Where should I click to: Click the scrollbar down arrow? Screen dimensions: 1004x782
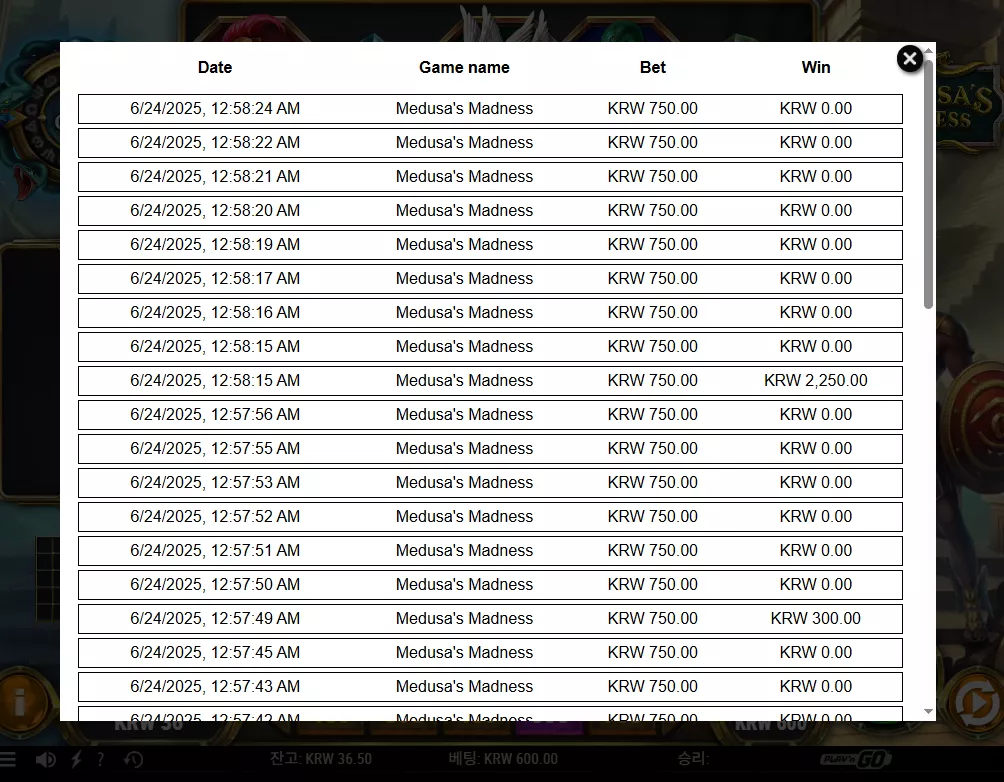point(928,712)
